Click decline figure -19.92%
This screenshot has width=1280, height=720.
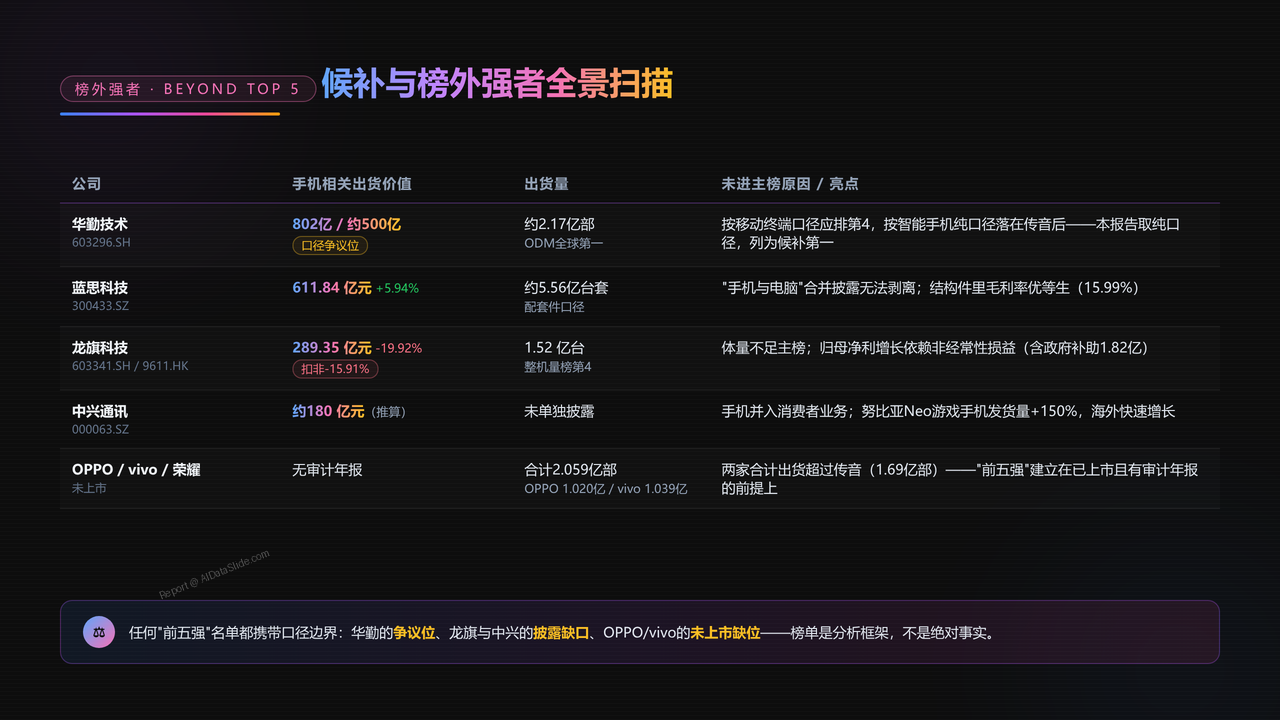click(x=399, y=348)
